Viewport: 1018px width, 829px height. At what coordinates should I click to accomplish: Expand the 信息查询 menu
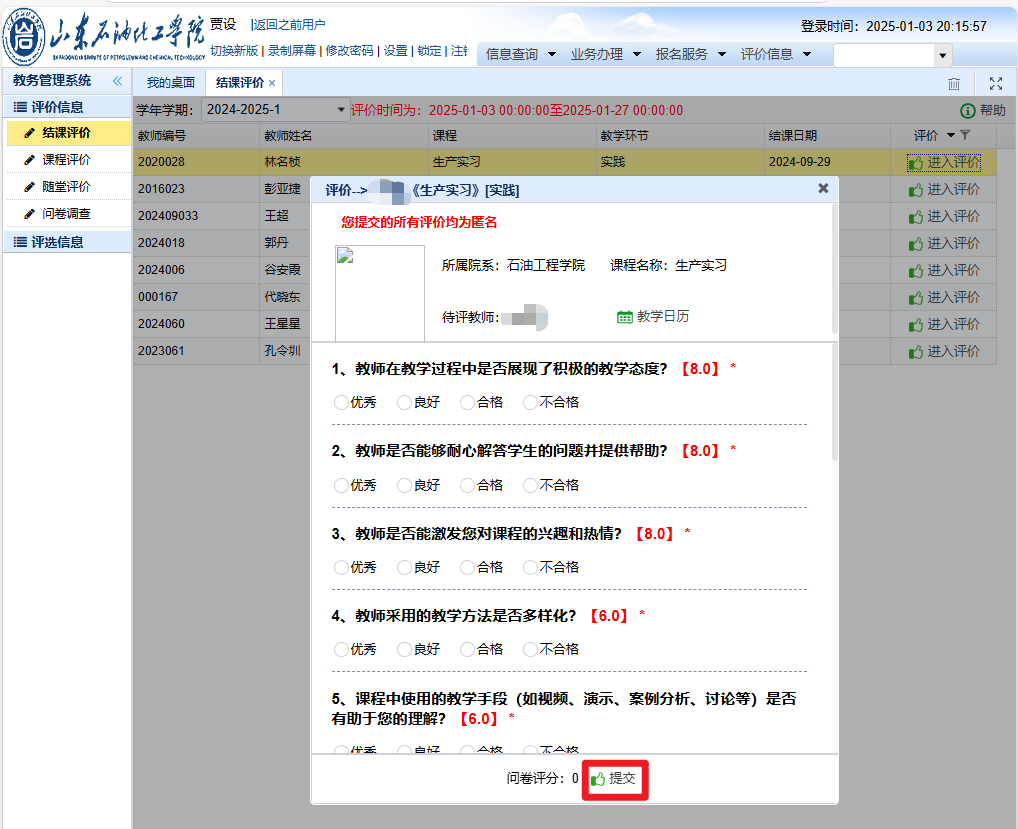[552, 54]
